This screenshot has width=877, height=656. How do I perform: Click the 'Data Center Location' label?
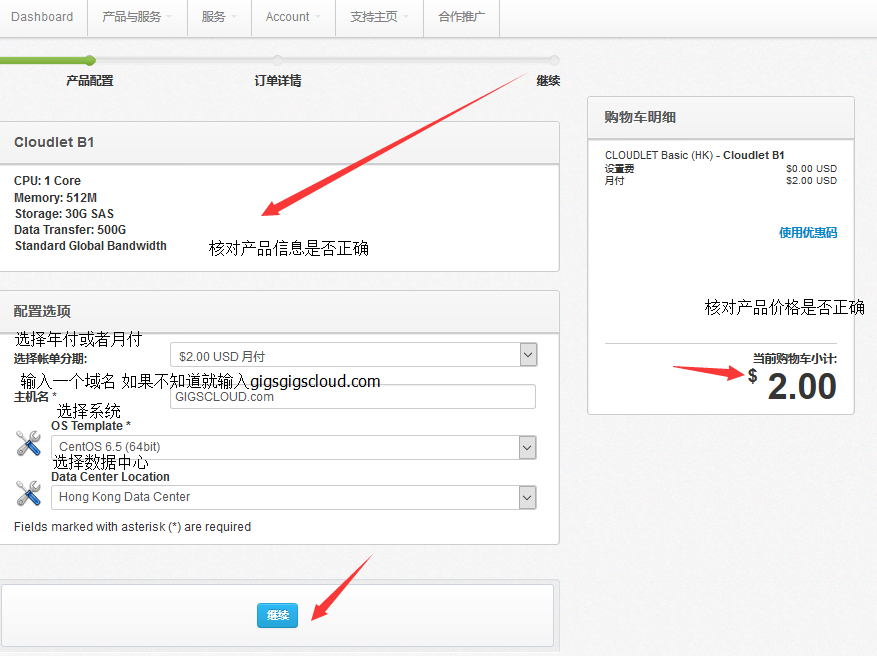click(110, 476)
